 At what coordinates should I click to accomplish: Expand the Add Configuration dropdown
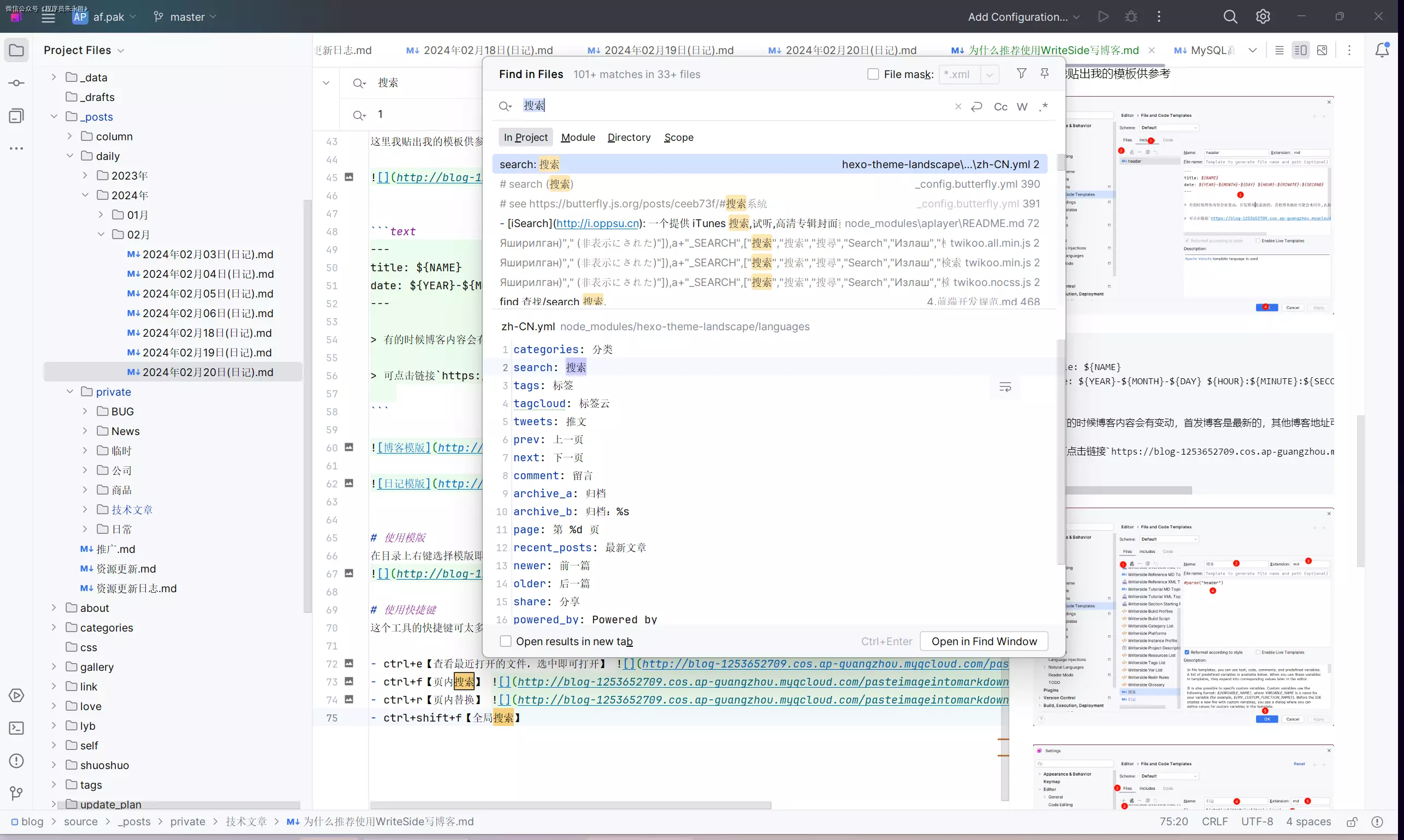(1023, 17)
